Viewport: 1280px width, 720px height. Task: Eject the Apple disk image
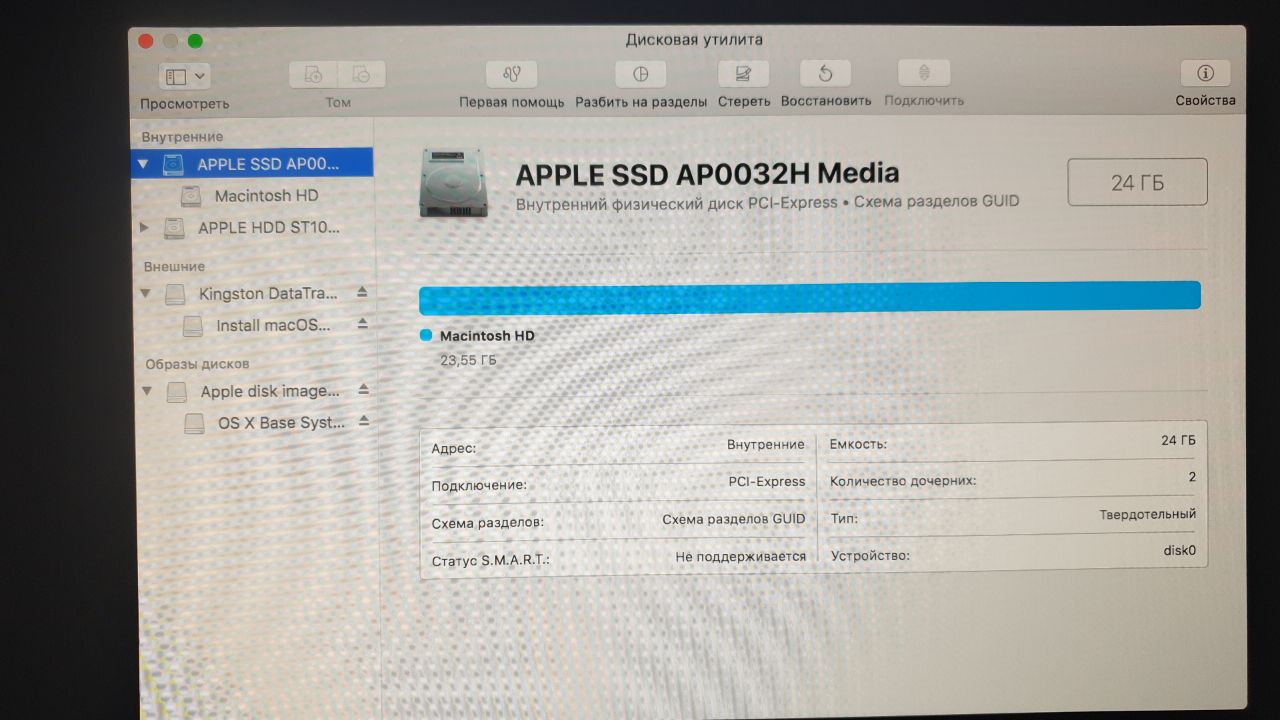point(363,389)
